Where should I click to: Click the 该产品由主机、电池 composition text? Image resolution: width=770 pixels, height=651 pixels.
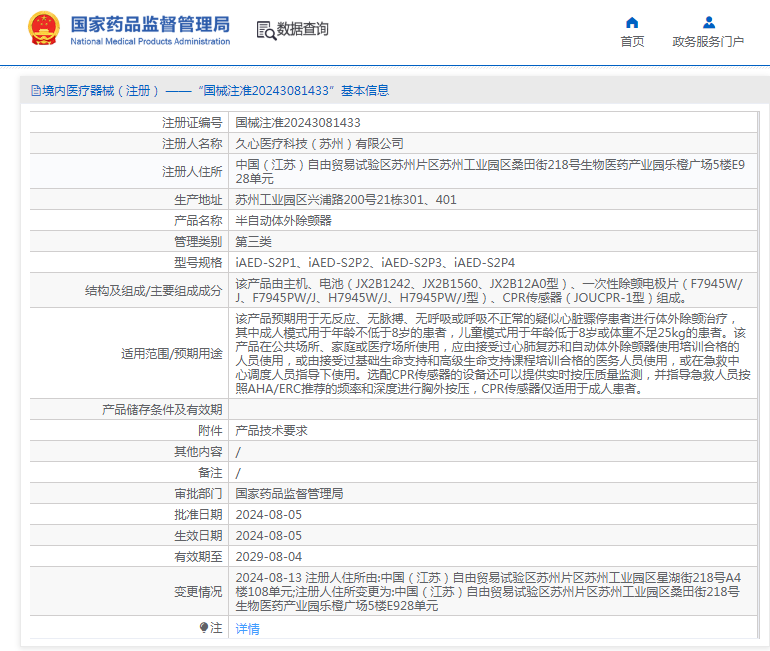point(489,291)
